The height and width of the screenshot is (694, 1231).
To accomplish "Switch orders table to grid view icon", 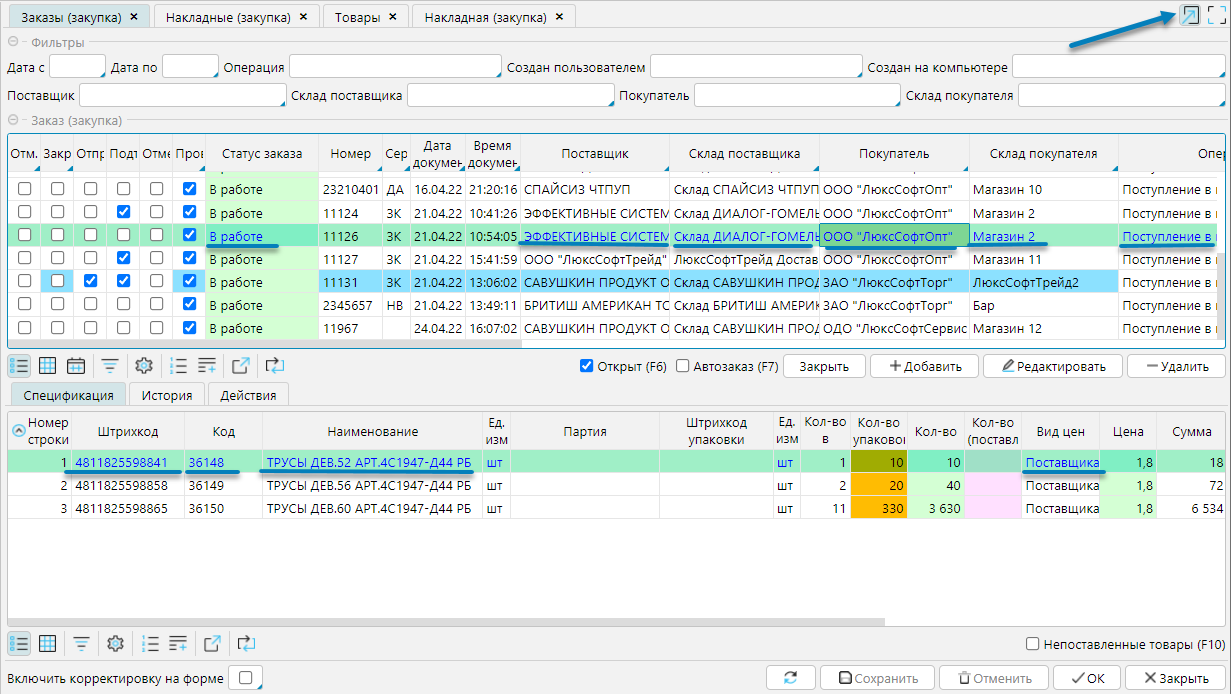I will coord(47,366).
